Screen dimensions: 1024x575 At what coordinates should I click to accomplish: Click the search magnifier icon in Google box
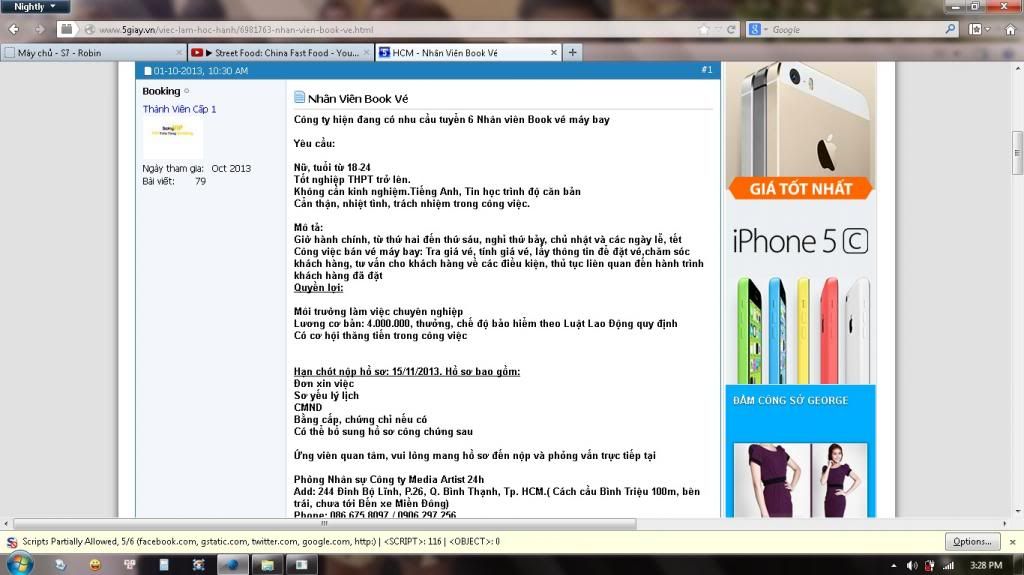pyautogui.click(x=951, y=29)
